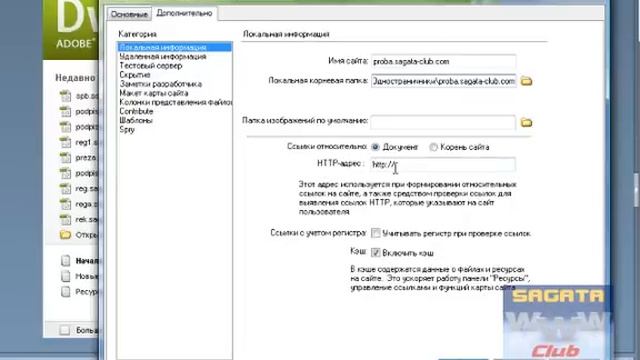
Task: Select the Документ radio button
Action: 375,147
